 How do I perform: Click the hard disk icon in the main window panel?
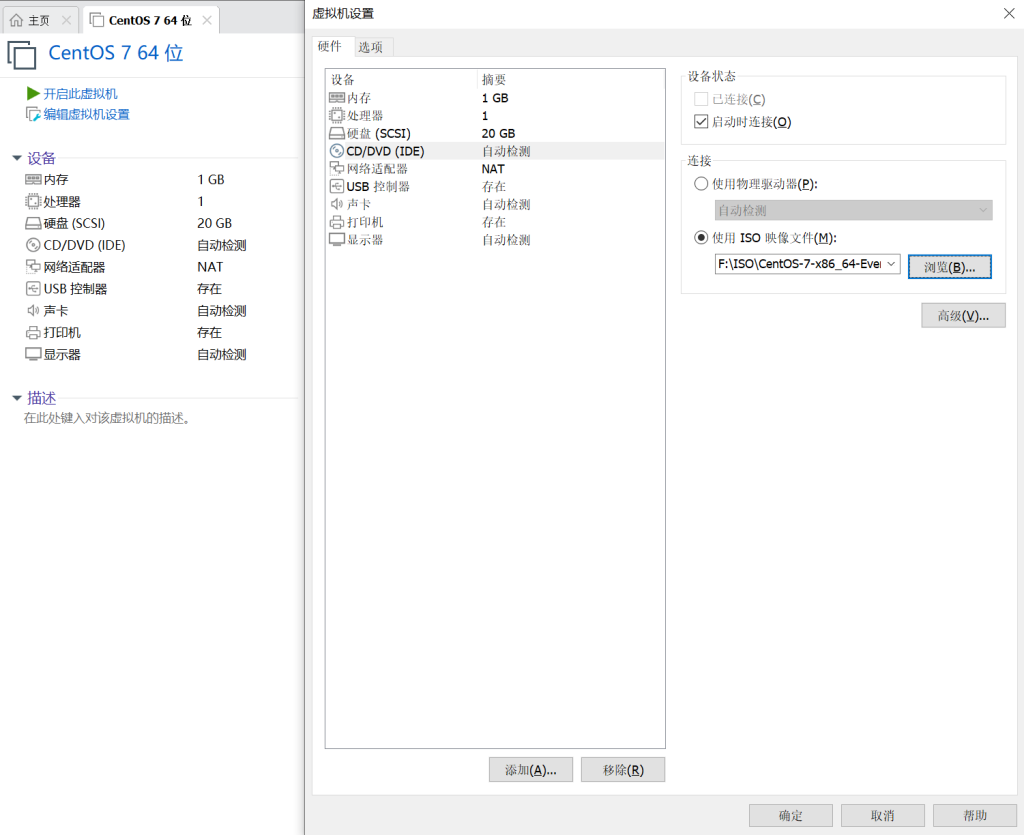(33, 223)
